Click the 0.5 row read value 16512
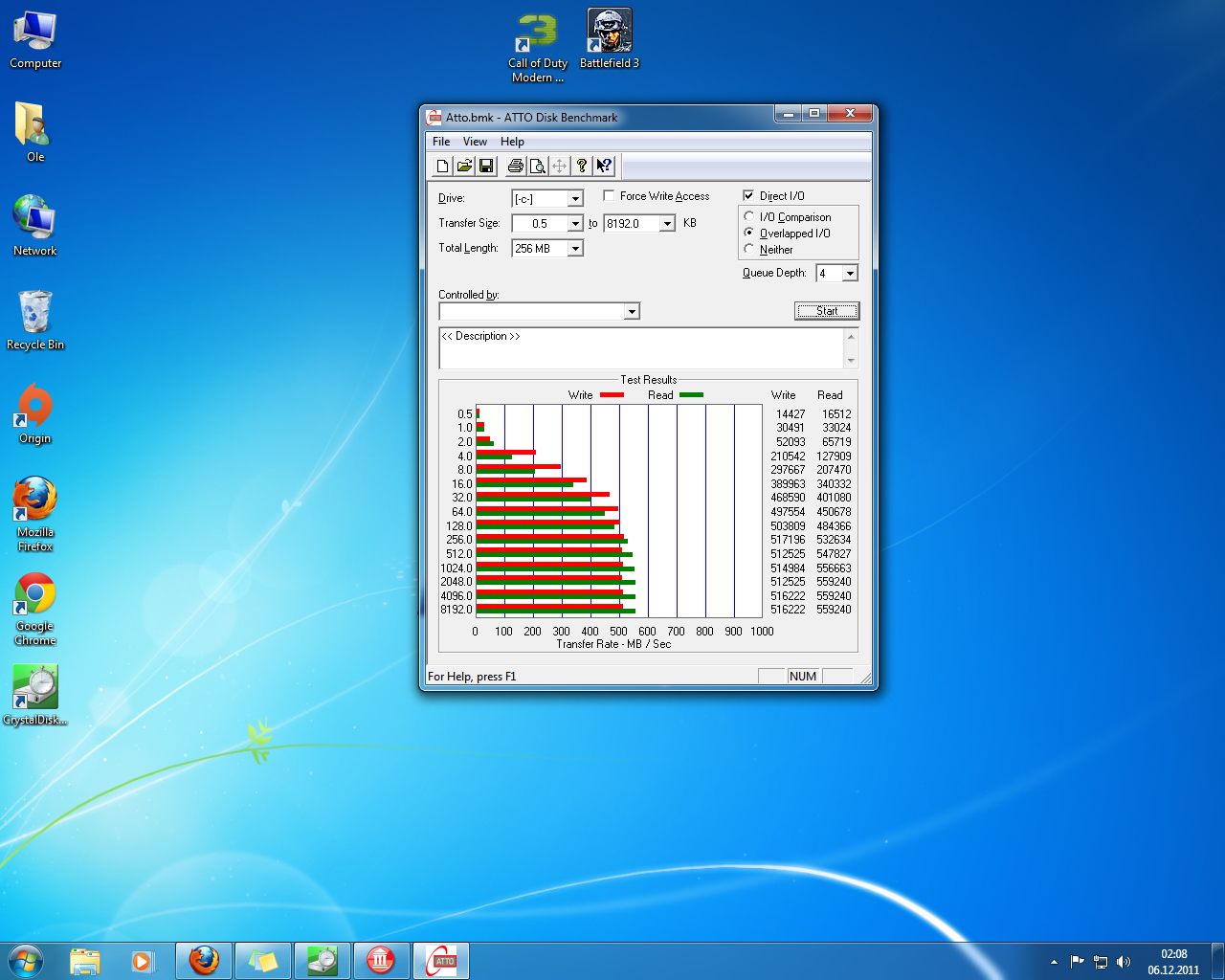 click(836, 414)
